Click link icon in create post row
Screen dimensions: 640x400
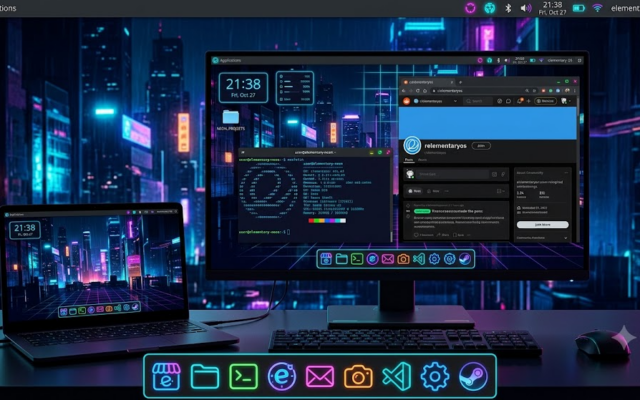(x=503, y=174)
